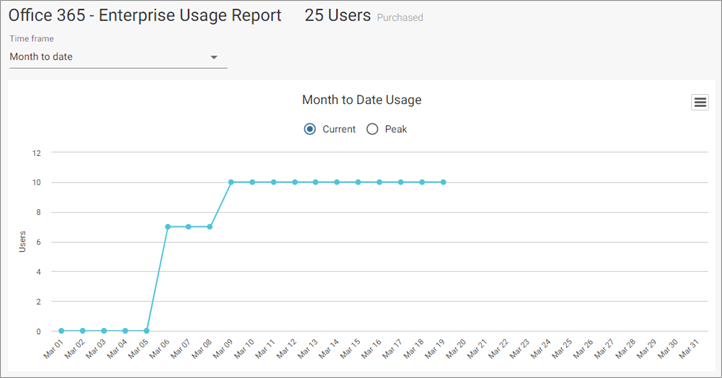Click the Month to Date Usage chart title

[361, 100]
